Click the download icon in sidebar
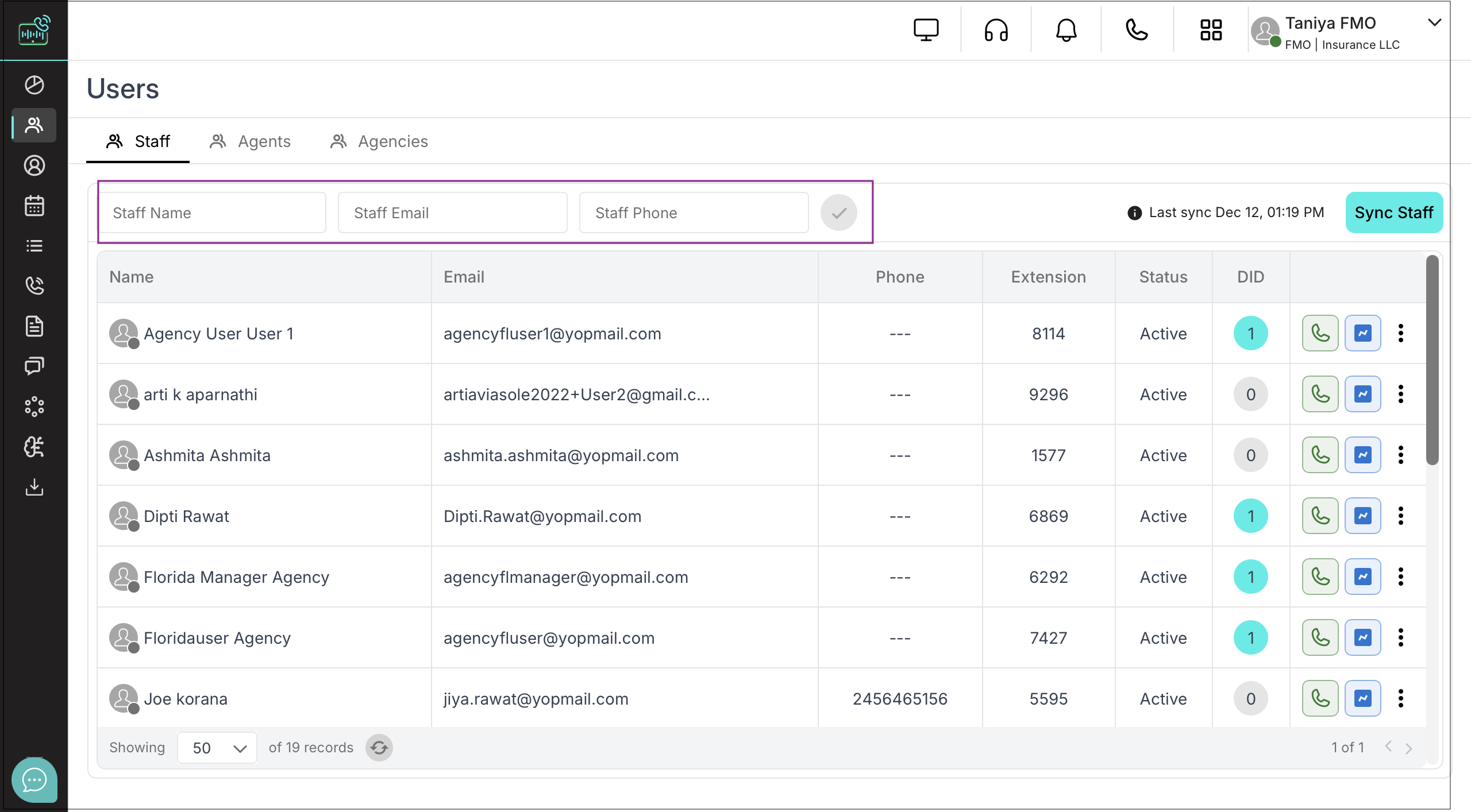Screen dimensions: 1471x812 34,487
